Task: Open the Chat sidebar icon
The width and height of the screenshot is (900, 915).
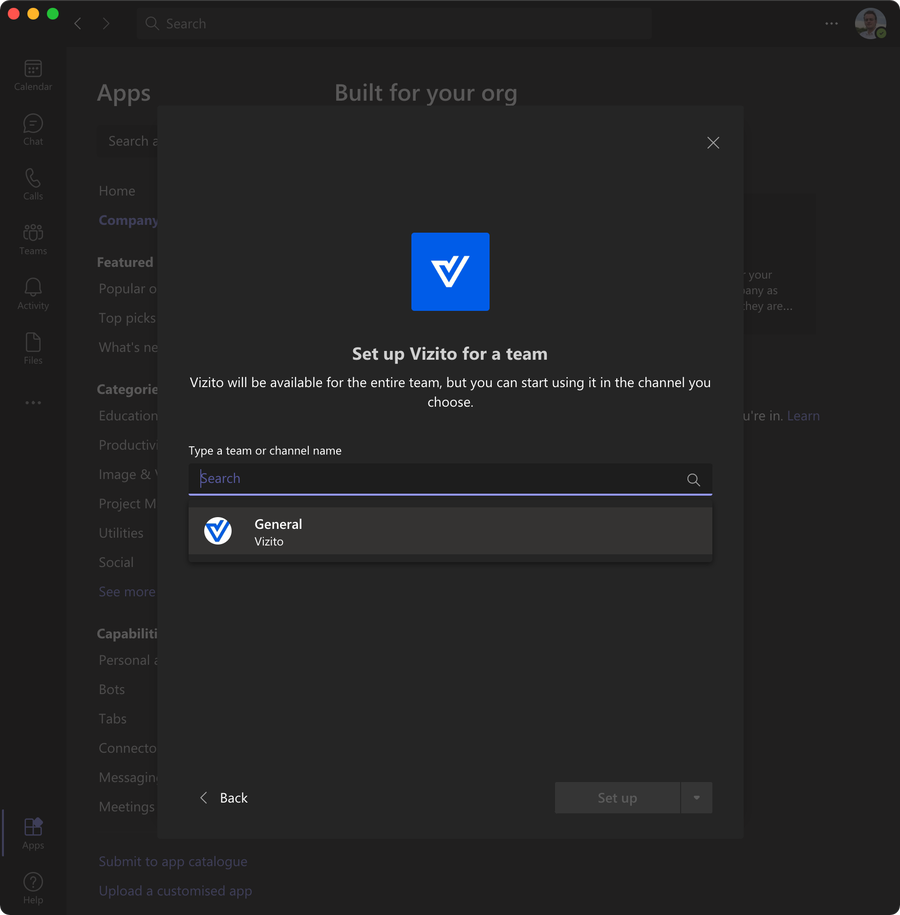Action: (33, 129)
